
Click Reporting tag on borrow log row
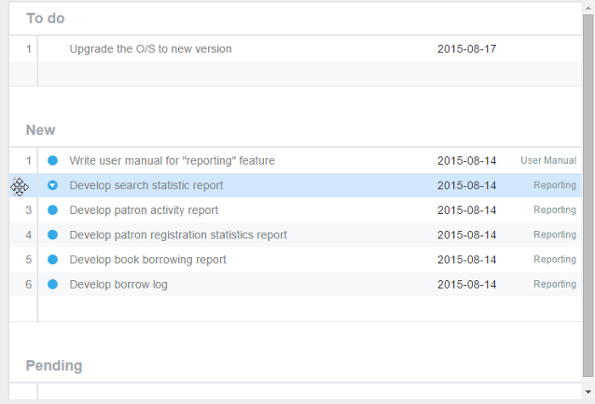coord(555,284)
